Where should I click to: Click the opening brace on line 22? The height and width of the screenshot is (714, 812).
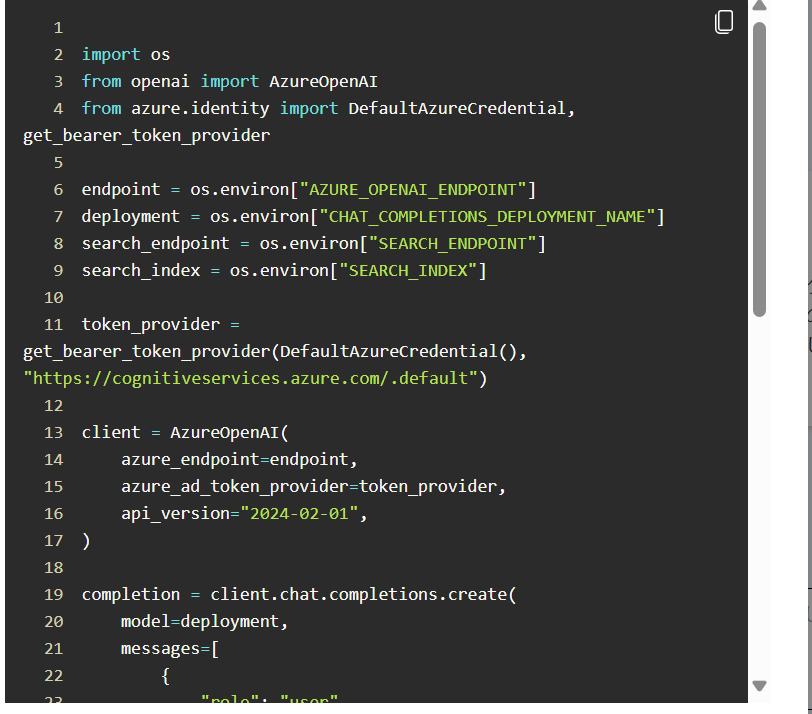(x=165, y=676)
